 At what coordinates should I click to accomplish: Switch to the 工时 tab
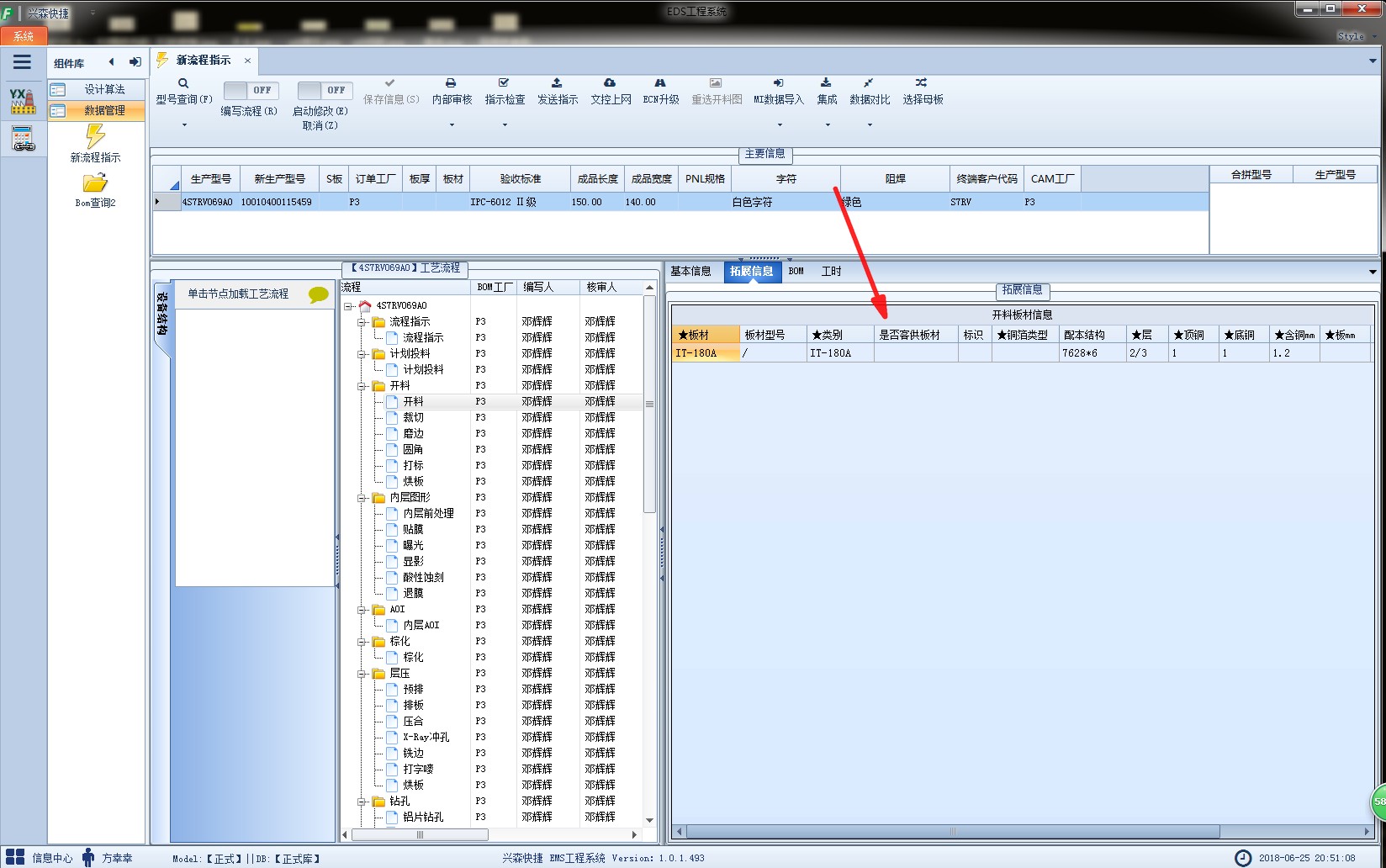(831, 271)
